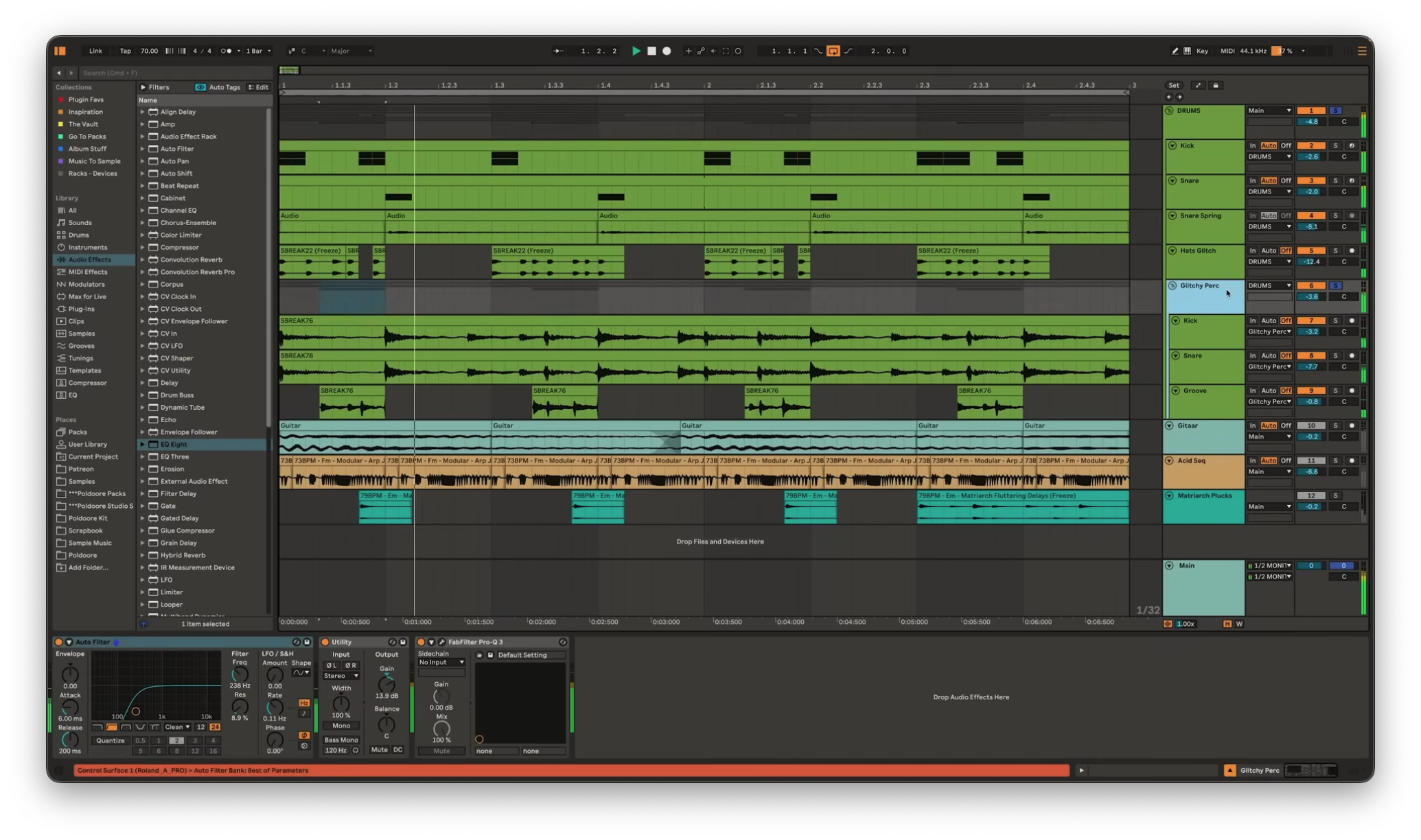Set Kick track monitor to Off
The image size is (1421, 840).
(1286, 145)
